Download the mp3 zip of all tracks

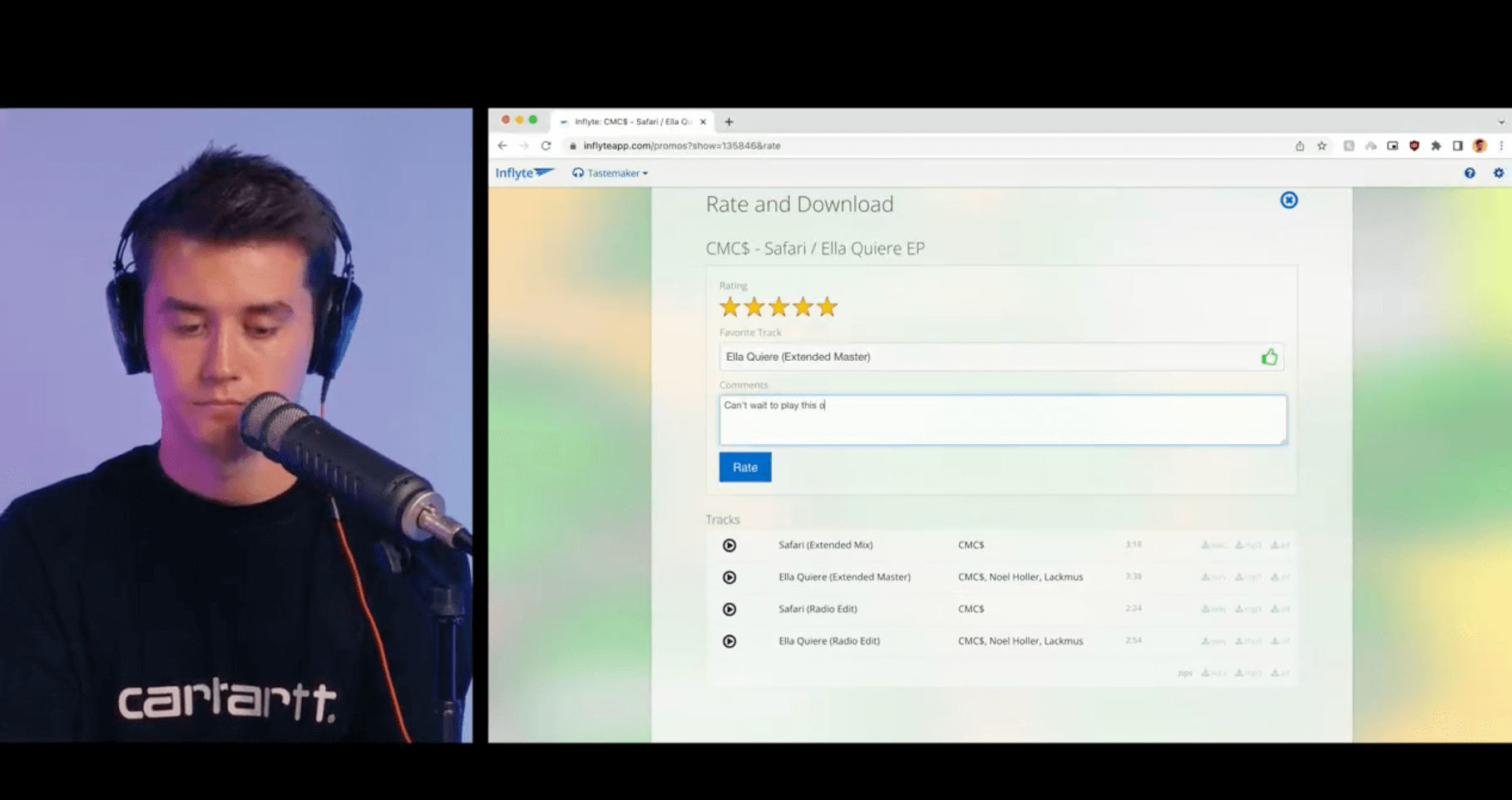[1248, 673]
